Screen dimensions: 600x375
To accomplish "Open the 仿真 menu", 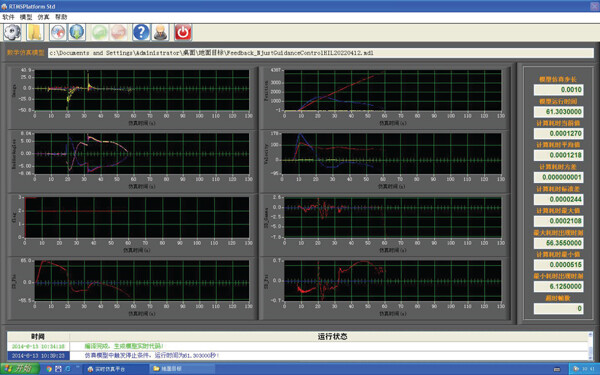I will coord(43,17).
